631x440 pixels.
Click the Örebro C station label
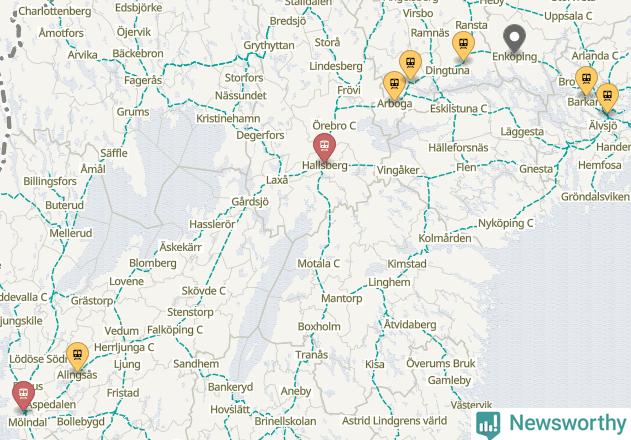(x=334, y=126)
